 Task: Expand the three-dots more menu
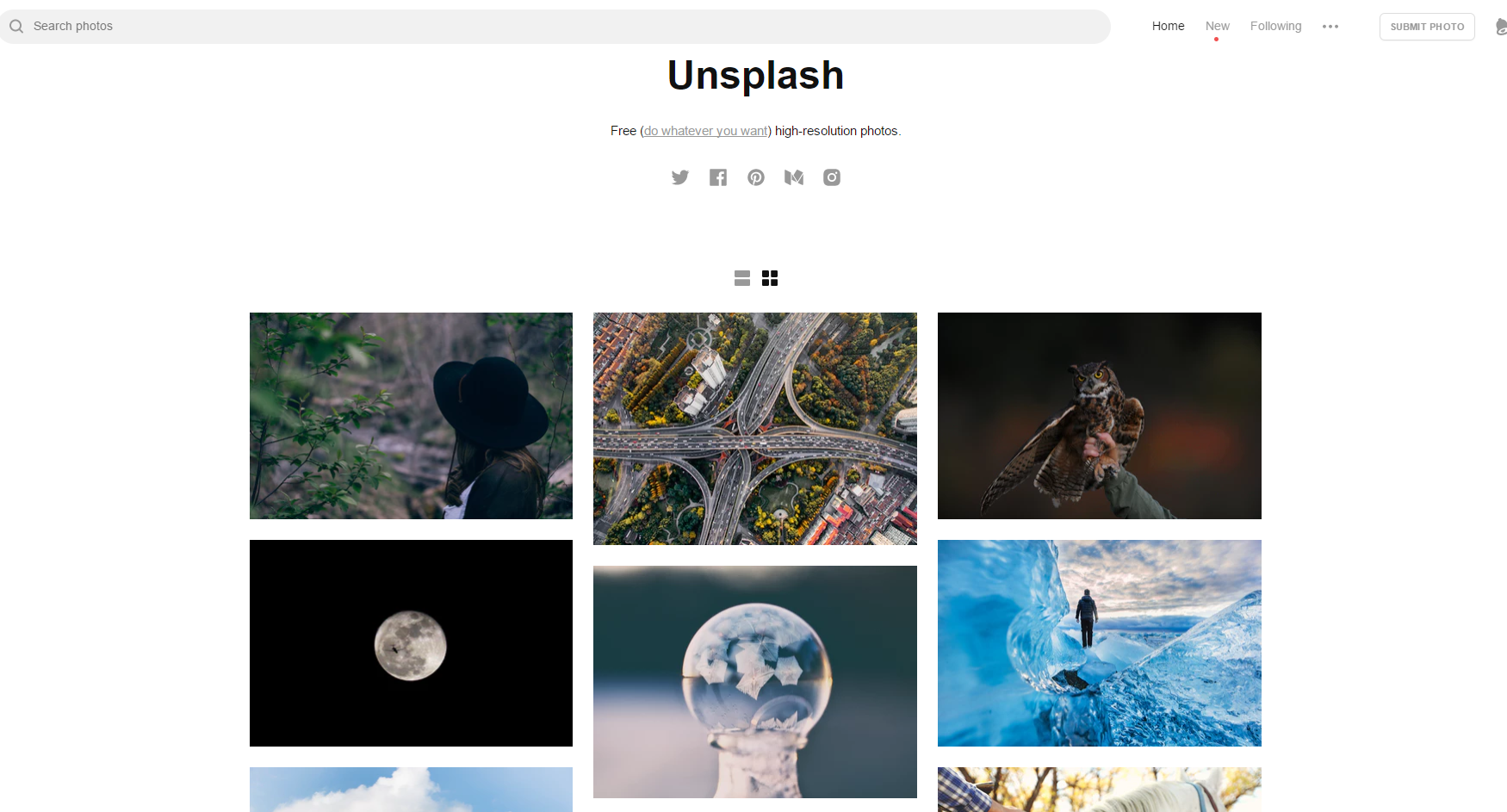coord(1330,27)
